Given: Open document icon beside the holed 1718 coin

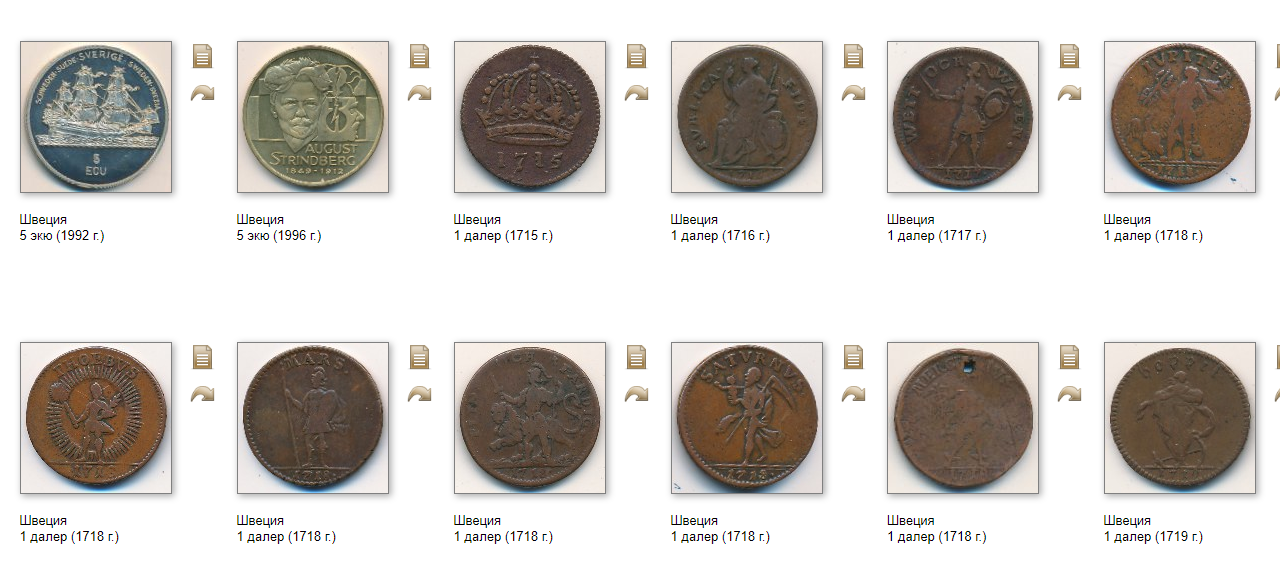Looking at the screenshot, I should (x=1070, y=357).
